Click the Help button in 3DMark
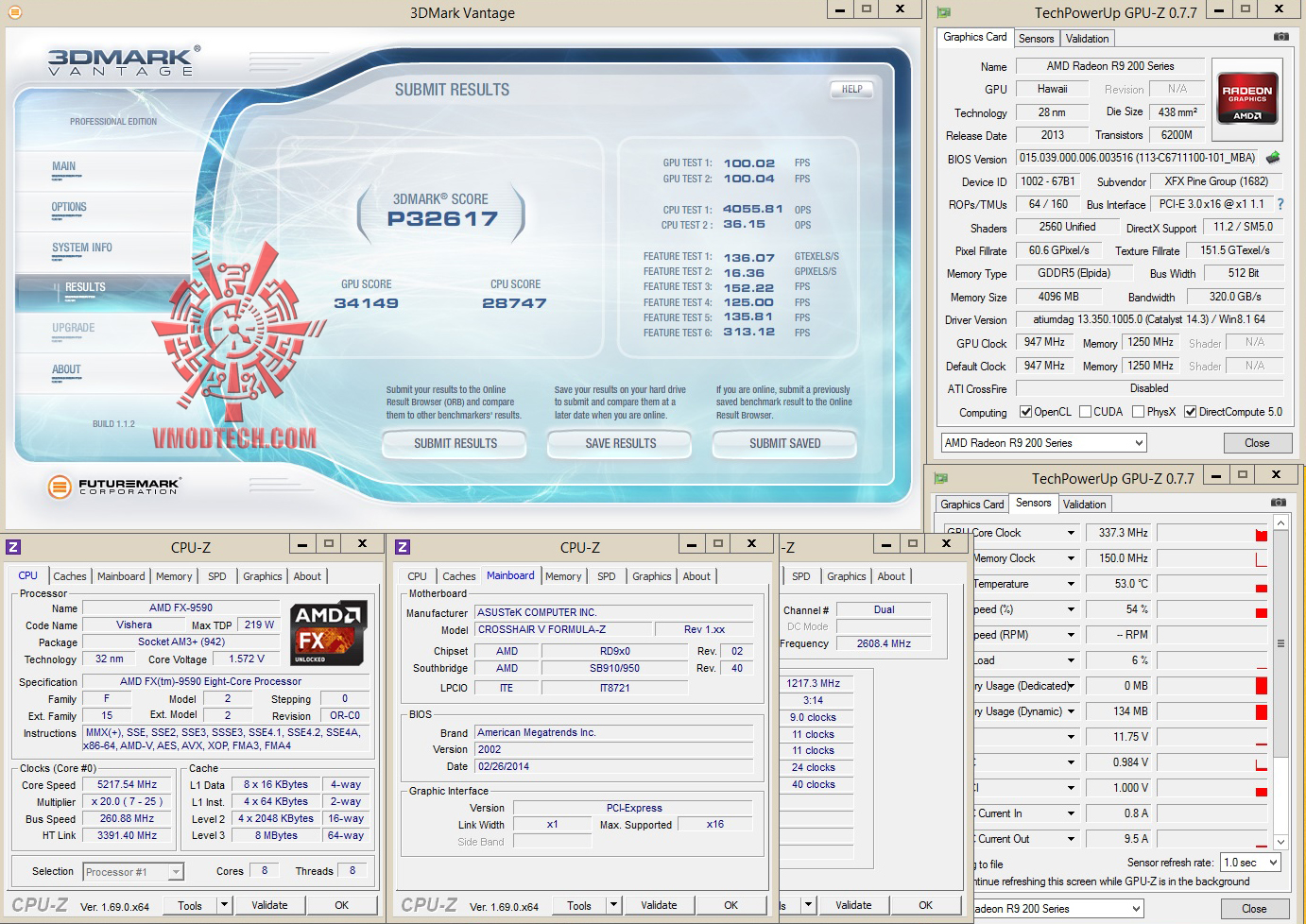The width and height of the screenshot is (1306, 924). 851,89
